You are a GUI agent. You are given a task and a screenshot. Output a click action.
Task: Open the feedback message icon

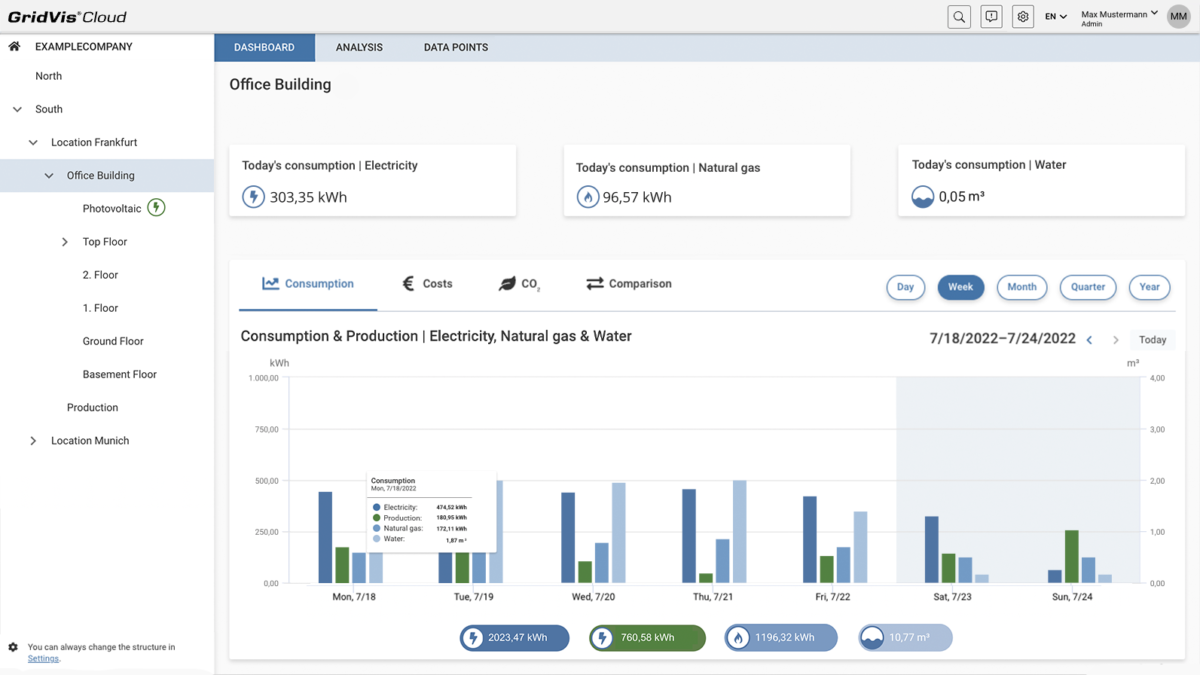click(991, 17)
